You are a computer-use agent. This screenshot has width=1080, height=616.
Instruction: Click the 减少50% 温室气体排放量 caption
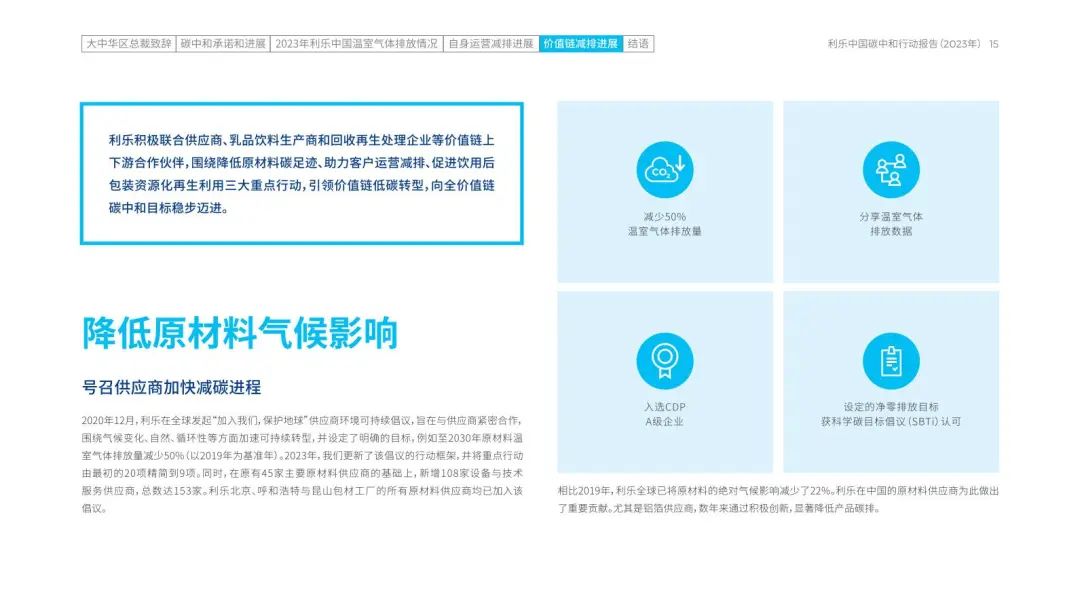(x=665, y=224)
